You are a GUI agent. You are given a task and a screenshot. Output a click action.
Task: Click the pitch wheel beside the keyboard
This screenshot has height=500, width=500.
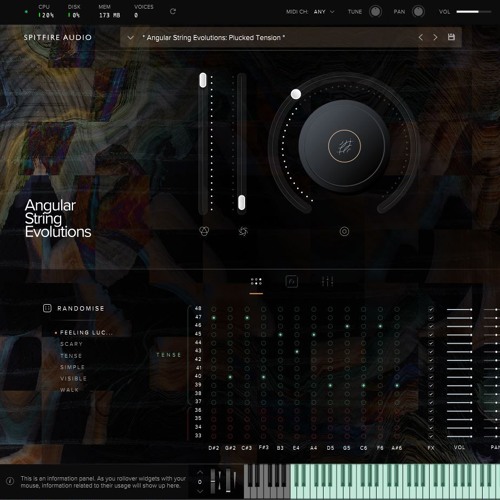click(213, 481)
